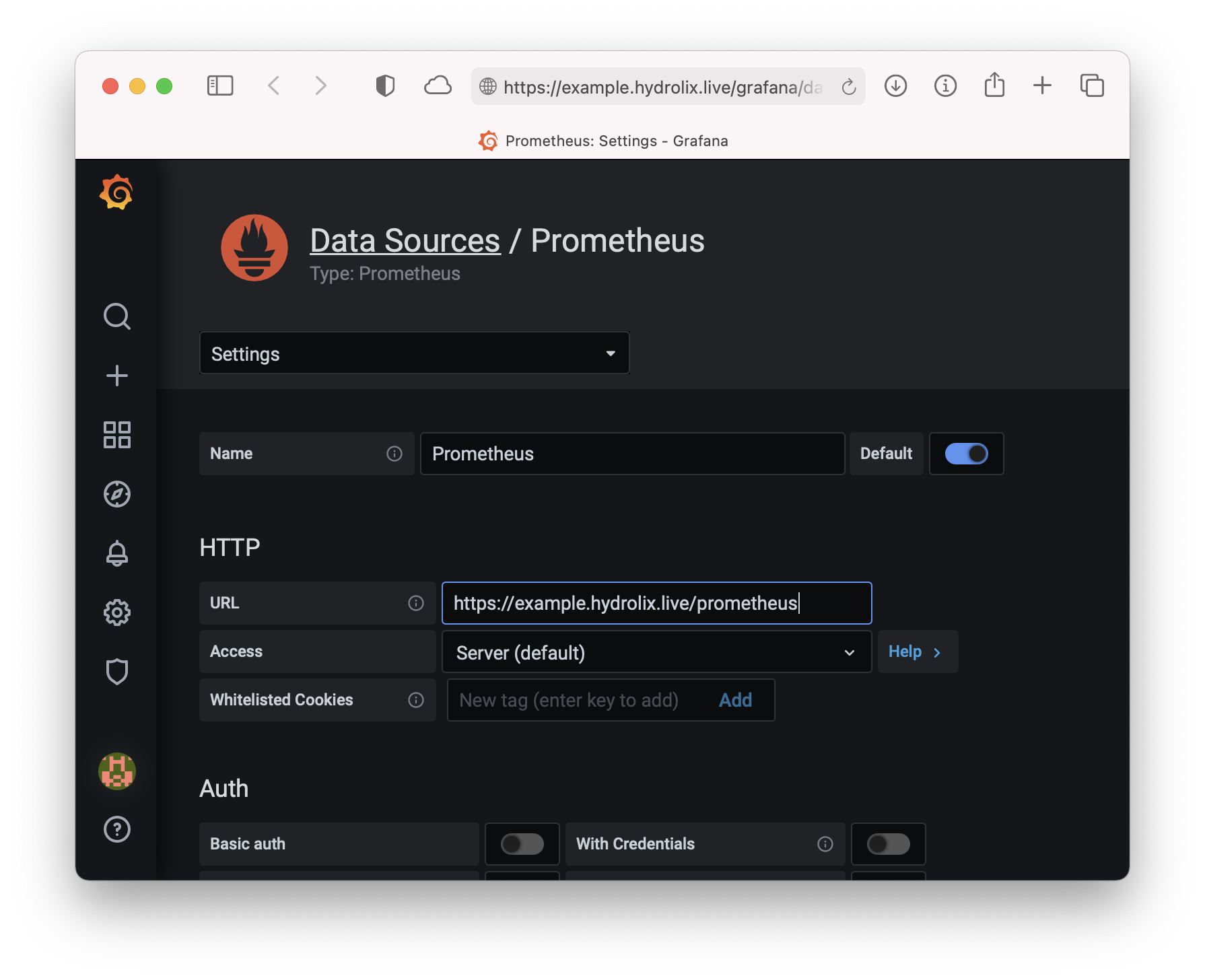Click the Prometheus flame logo

pyautogui.click(x=254, y=248)
